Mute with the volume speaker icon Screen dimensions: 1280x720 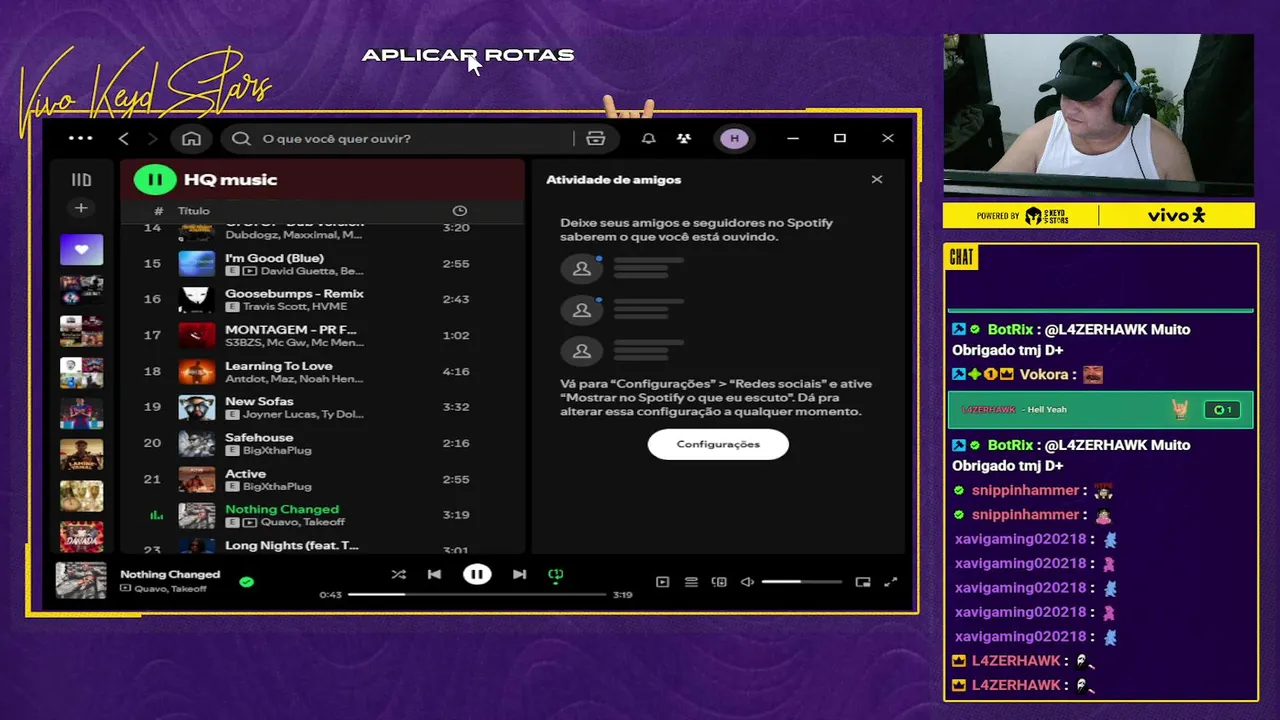(x=747, y=582)
